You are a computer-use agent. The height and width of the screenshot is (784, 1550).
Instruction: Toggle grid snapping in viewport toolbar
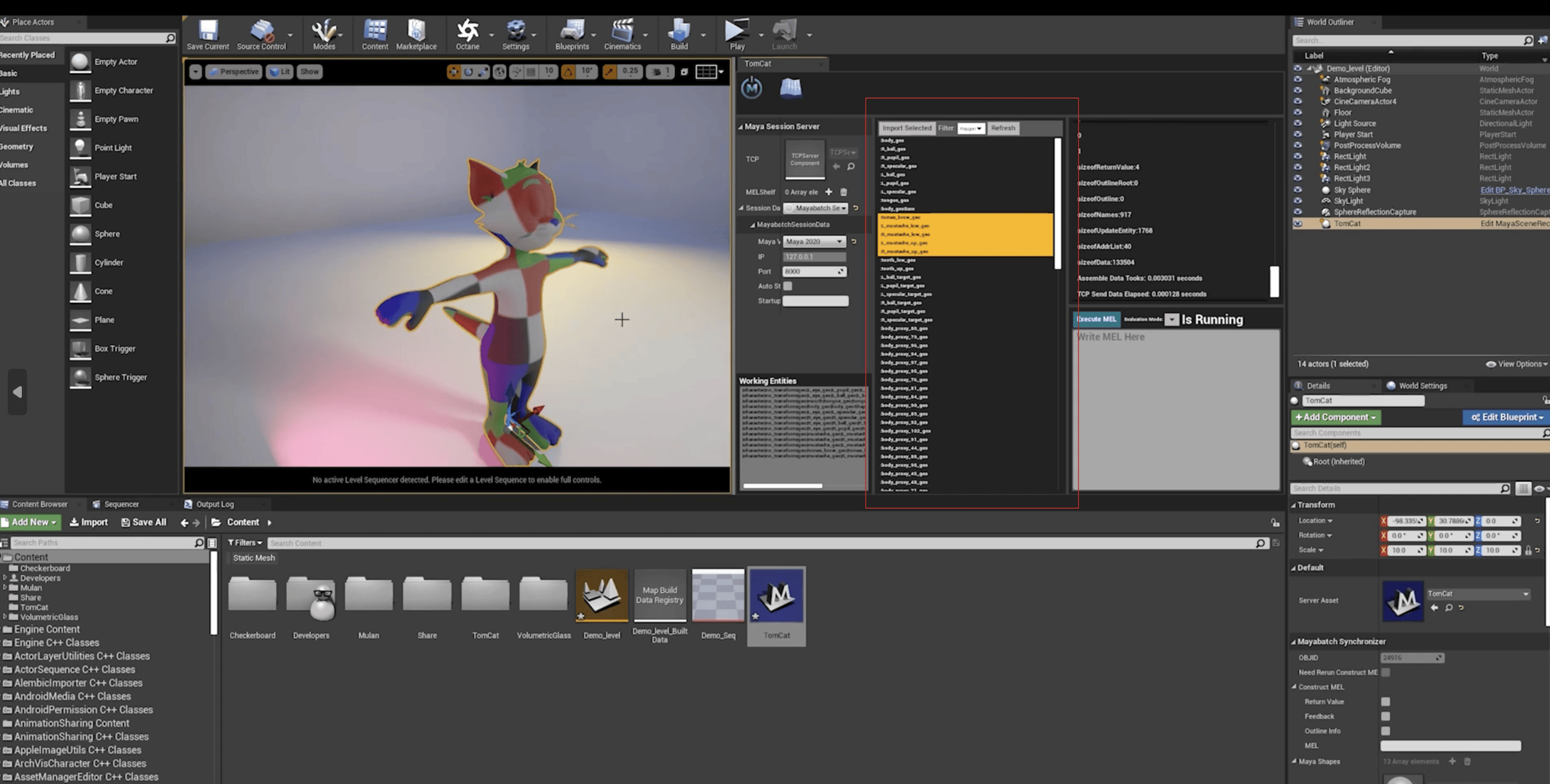531,72
